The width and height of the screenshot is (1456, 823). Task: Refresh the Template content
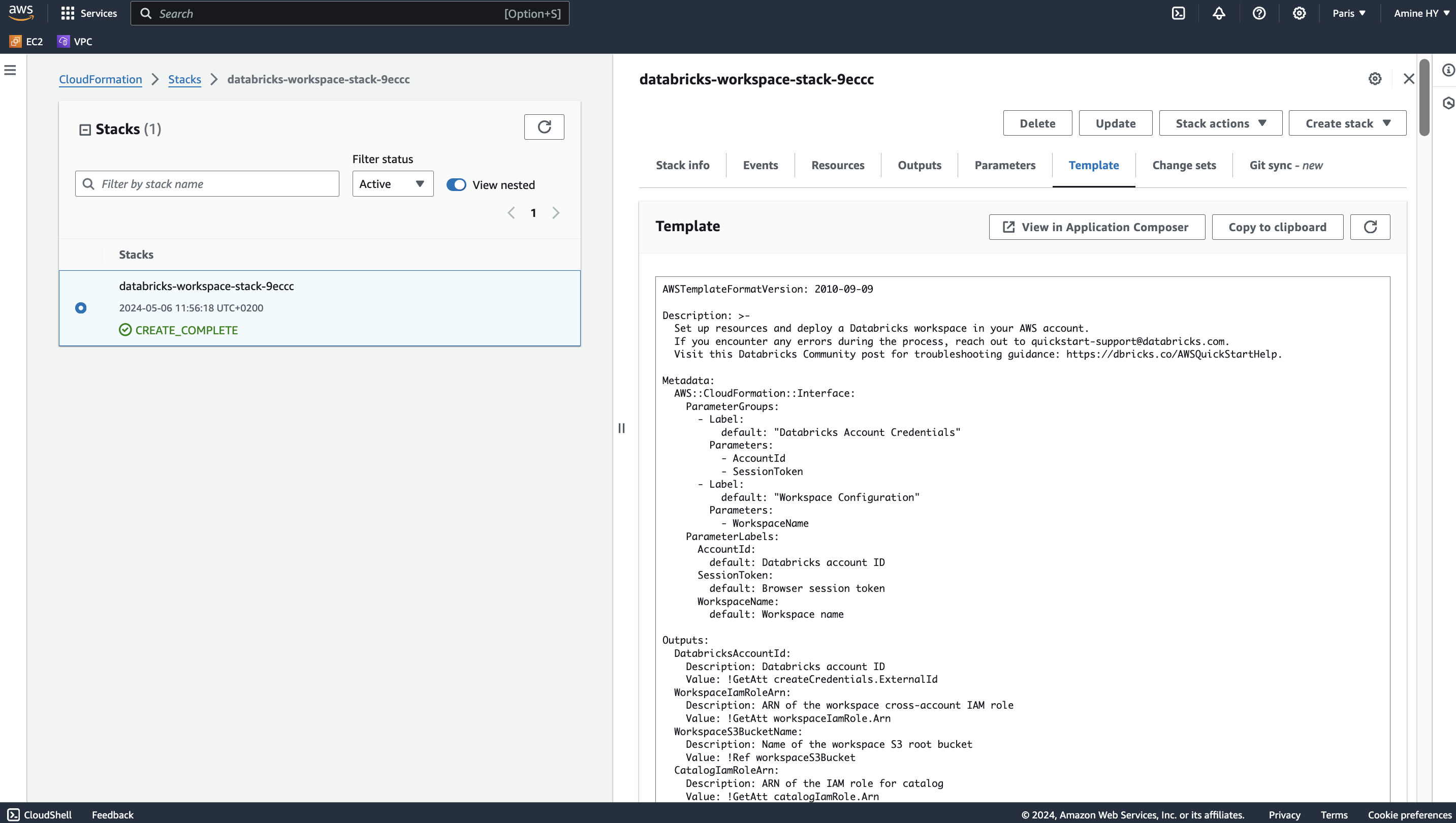(x=1370, y=227)
